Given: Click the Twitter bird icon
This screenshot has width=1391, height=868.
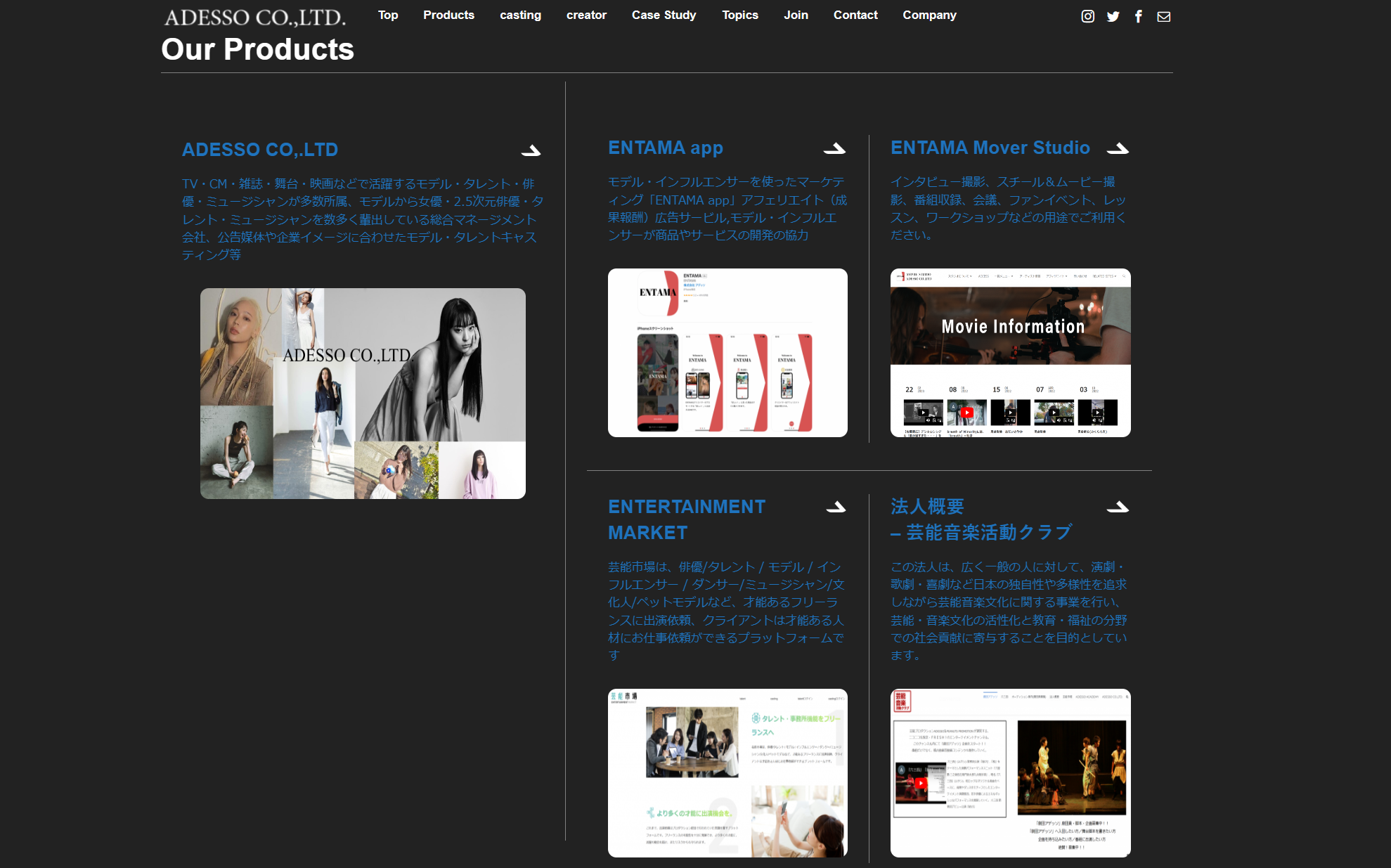Looking at the screenshot, I should tap(1113, 16).
